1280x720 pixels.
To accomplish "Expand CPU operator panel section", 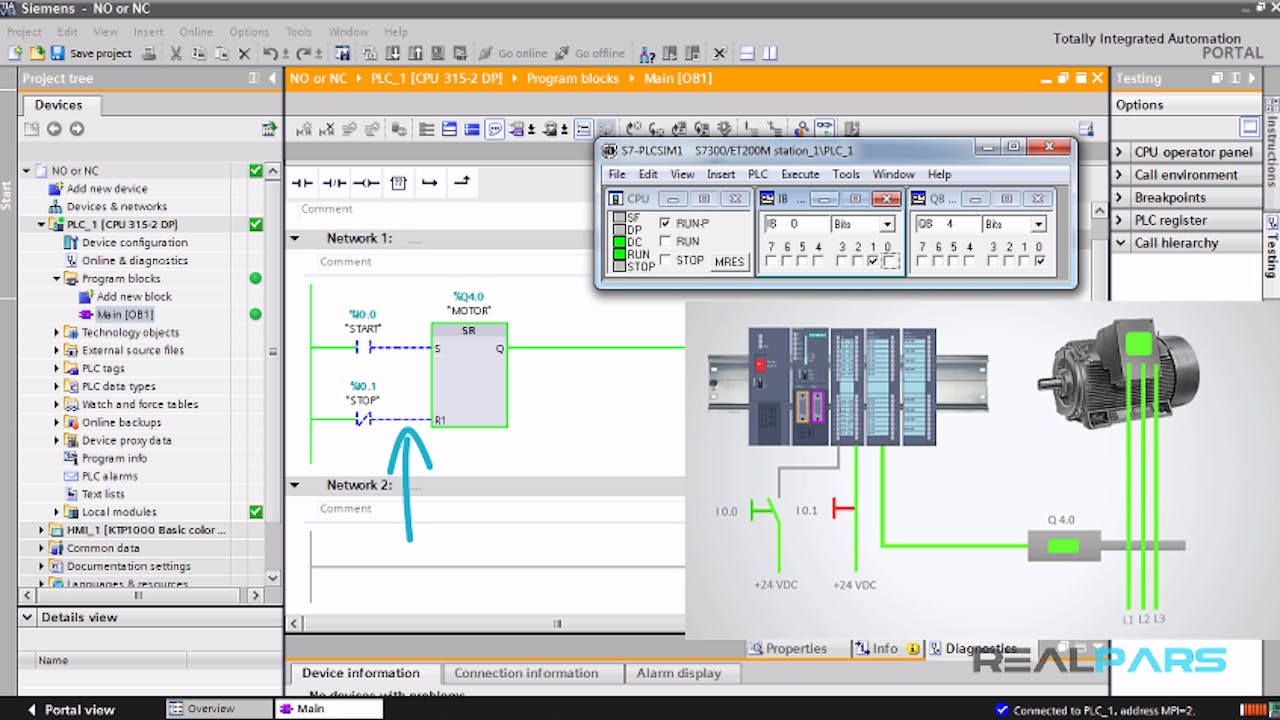I will click(x=1120, y=152).
